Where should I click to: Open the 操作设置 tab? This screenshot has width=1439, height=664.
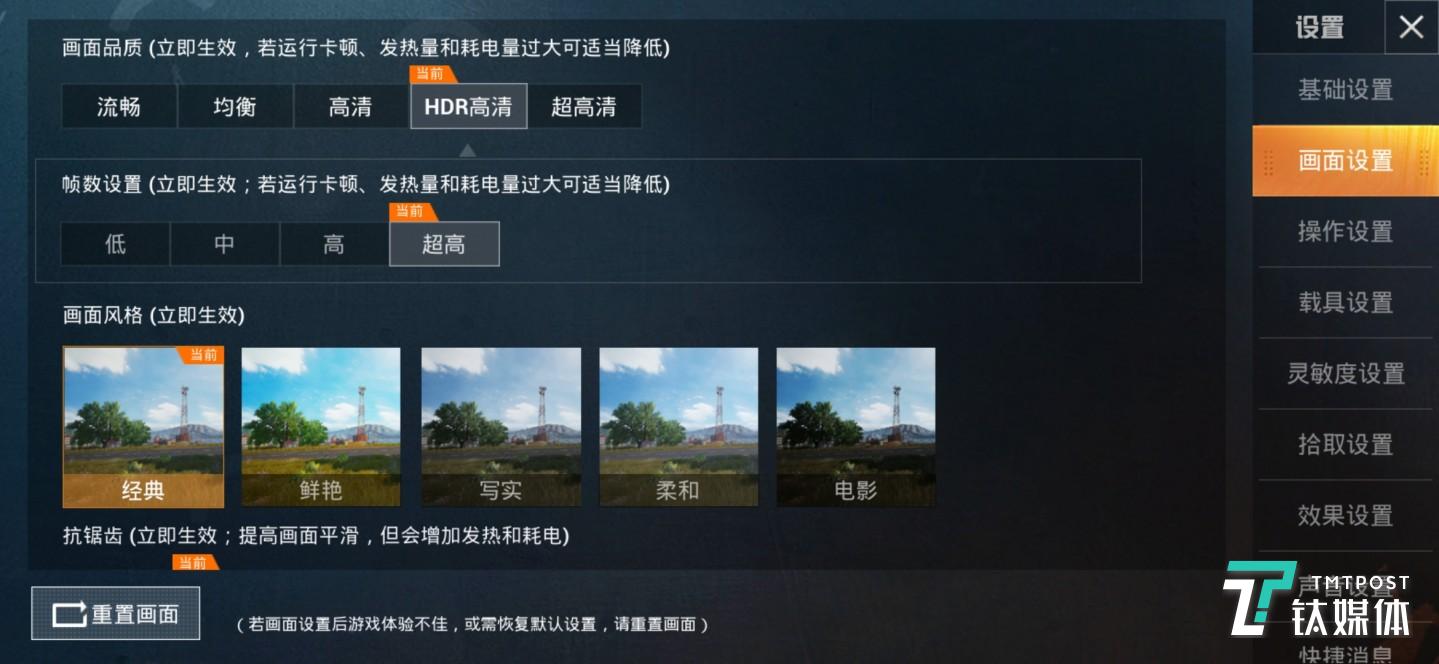(1345, 232)
